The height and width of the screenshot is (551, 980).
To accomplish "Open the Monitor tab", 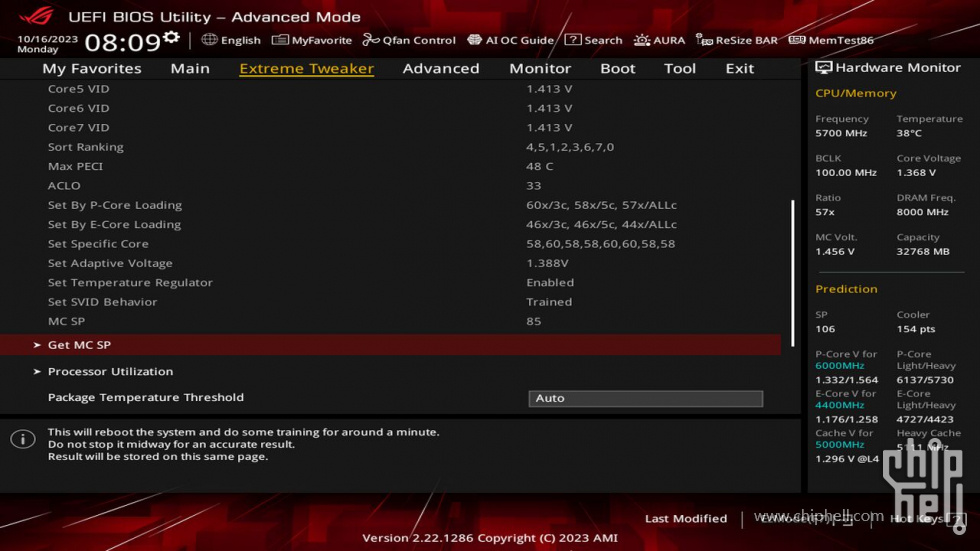I will pos(540,68).
